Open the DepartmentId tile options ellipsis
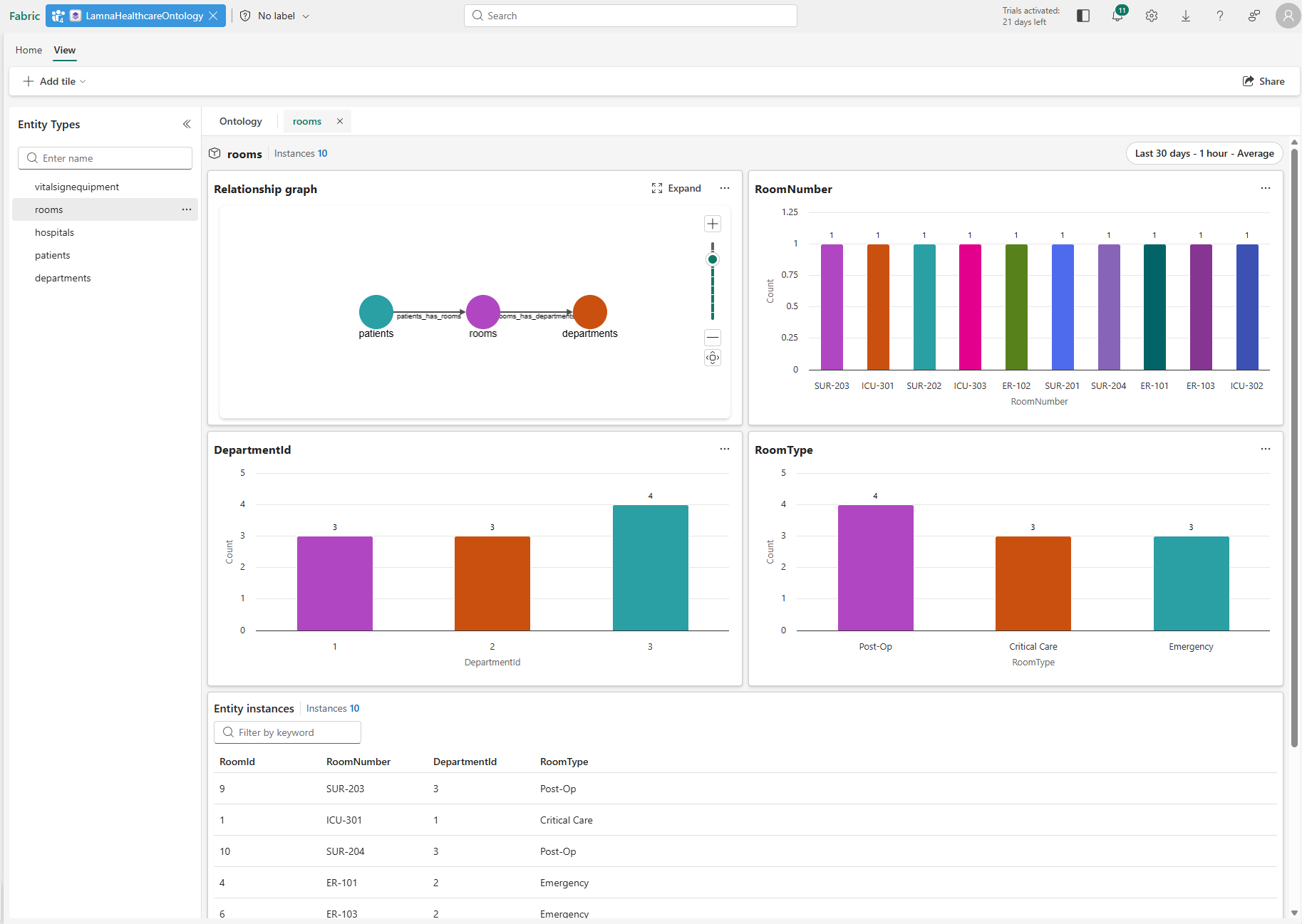1302x924 pixels. point(725,449)
